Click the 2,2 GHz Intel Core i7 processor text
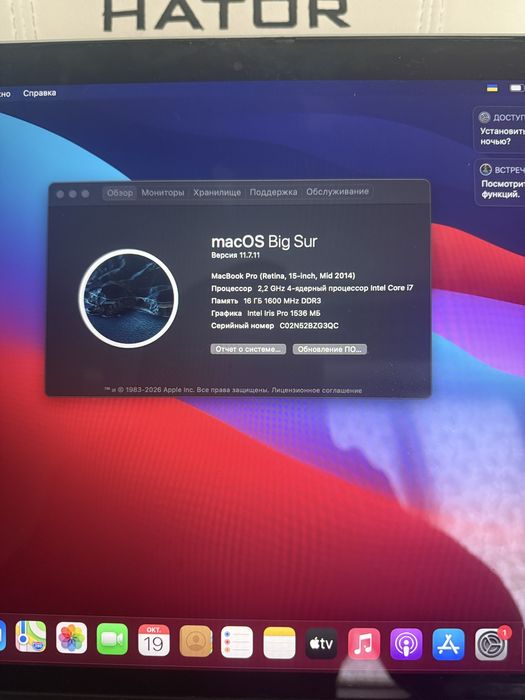Viewport: 525px width, 700px height. click(335, 288)
